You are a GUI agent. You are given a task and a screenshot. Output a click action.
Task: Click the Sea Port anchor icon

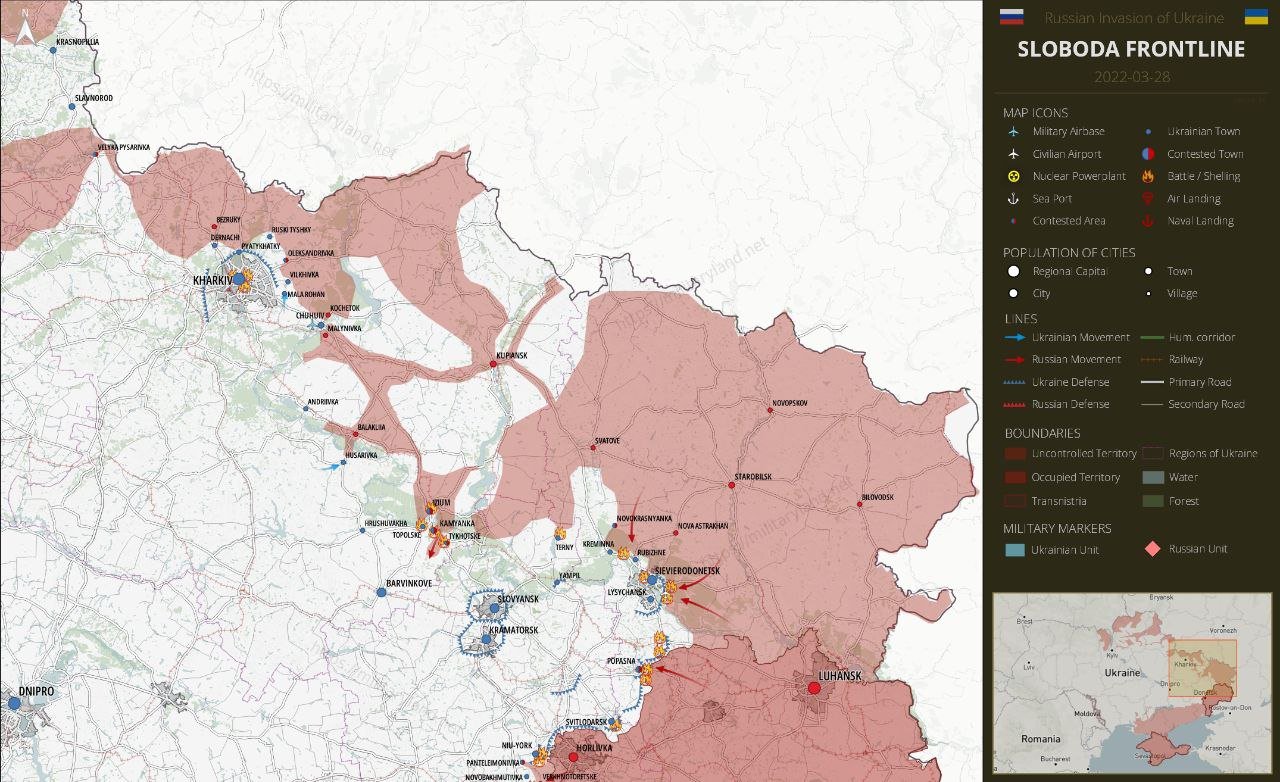point(1013,199)
